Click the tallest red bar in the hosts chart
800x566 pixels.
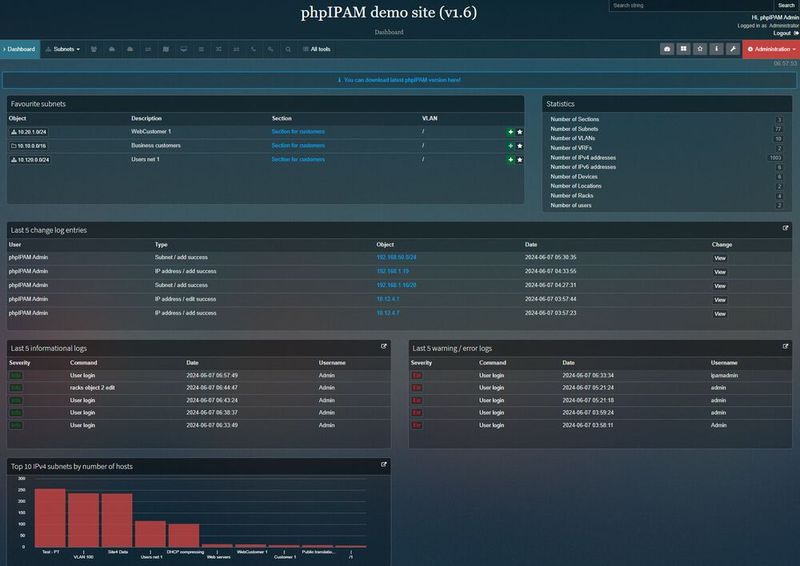pyautogui.click(x=50, y=518)
